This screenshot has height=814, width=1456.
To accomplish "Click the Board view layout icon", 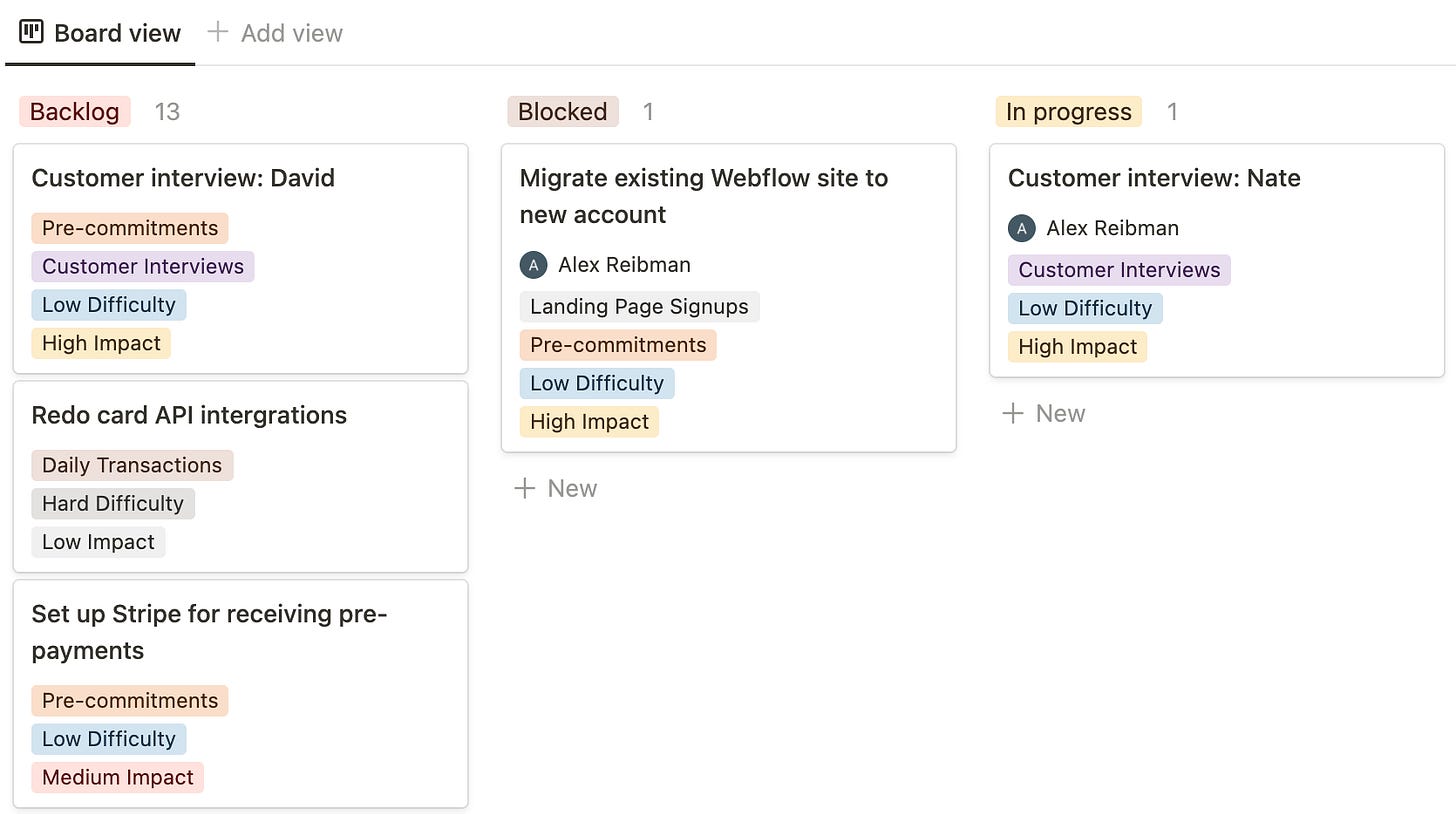I will coord(31,32).
